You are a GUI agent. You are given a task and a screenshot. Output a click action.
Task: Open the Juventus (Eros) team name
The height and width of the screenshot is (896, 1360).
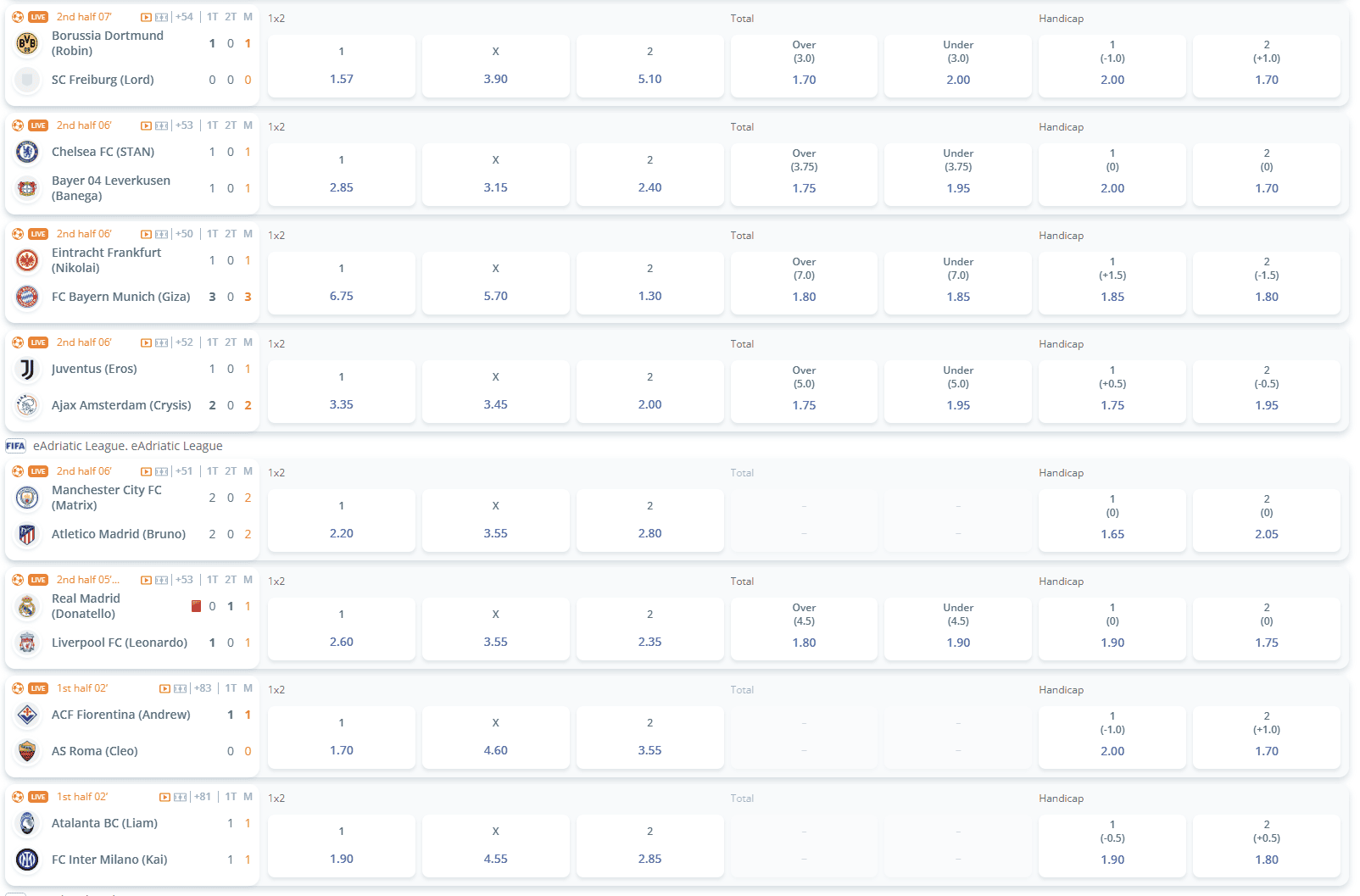pyautogui.click(x=94, y=369)
